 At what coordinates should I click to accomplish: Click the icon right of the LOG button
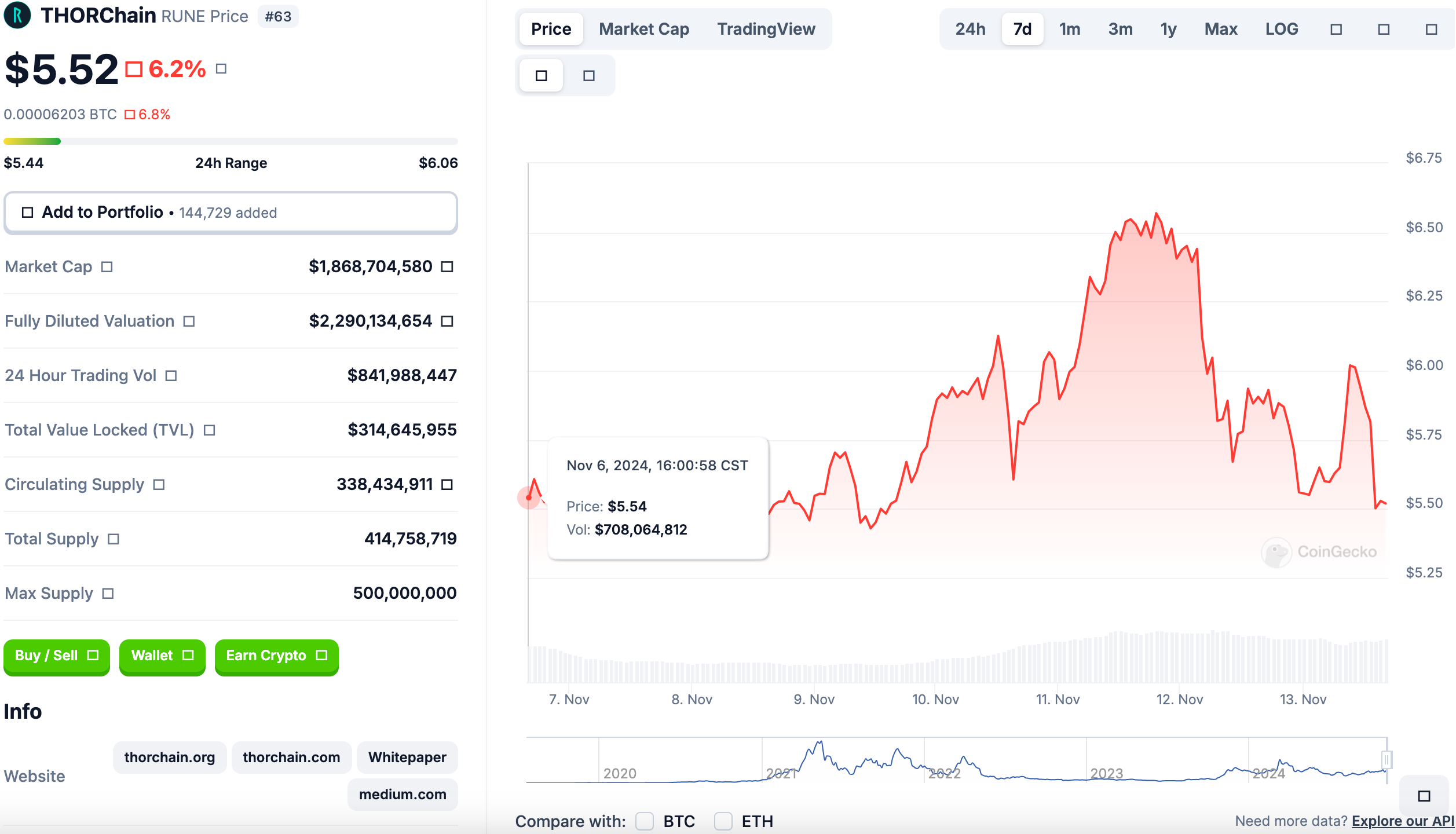(1336, 30)
